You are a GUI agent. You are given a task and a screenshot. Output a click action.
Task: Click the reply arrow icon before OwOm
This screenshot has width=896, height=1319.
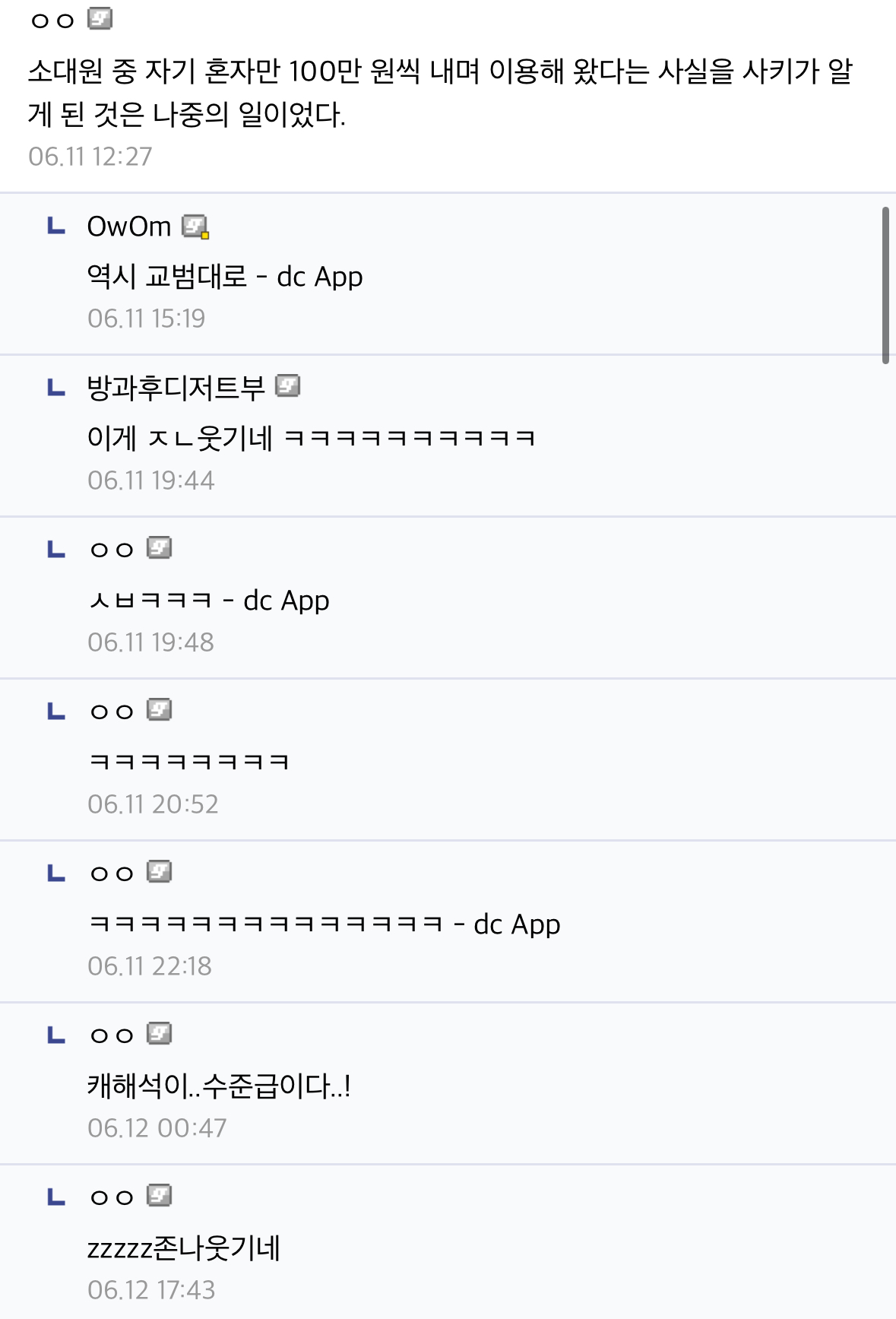coord(56,226)
